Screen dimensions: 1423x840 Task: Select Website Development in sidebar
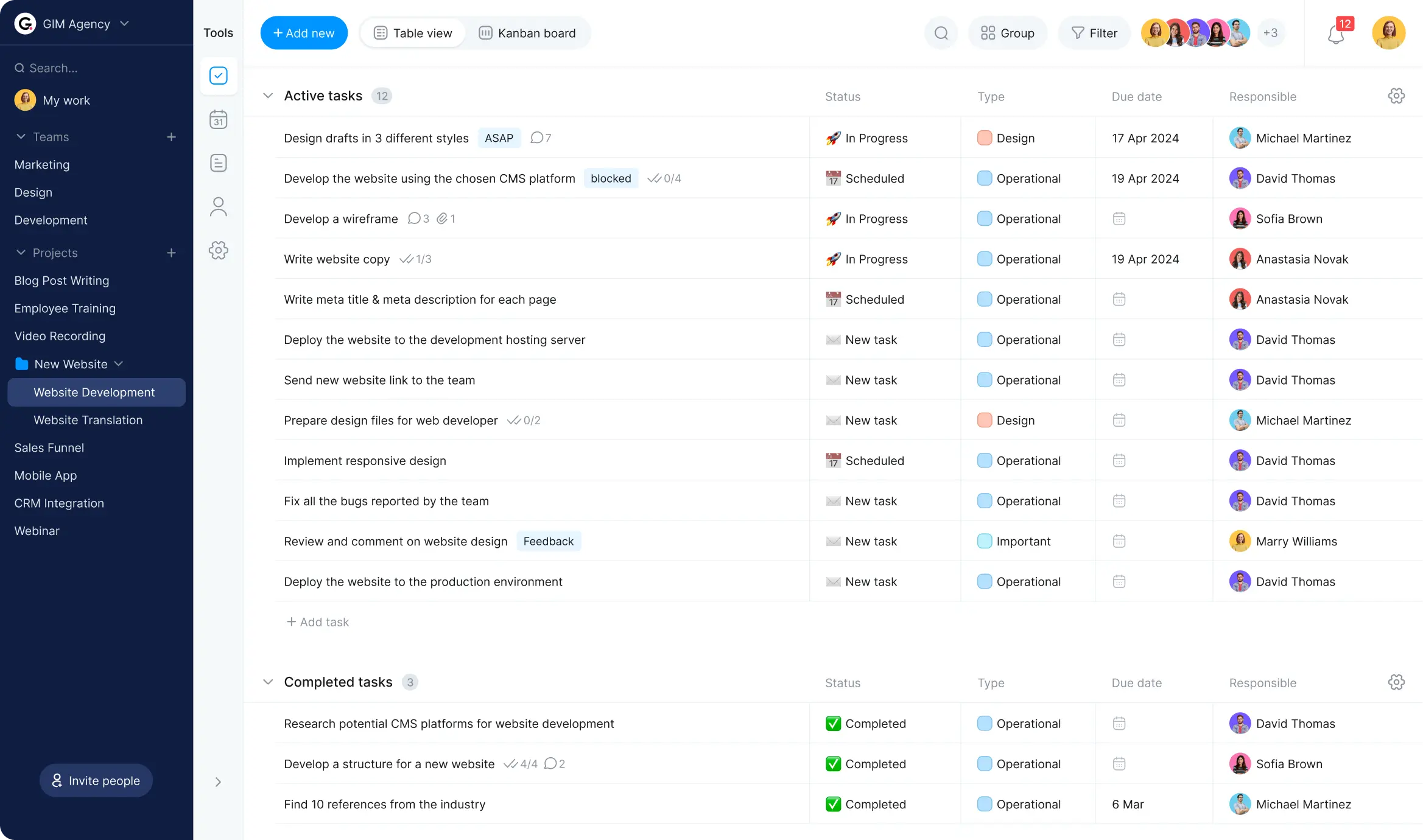[96, 393]
